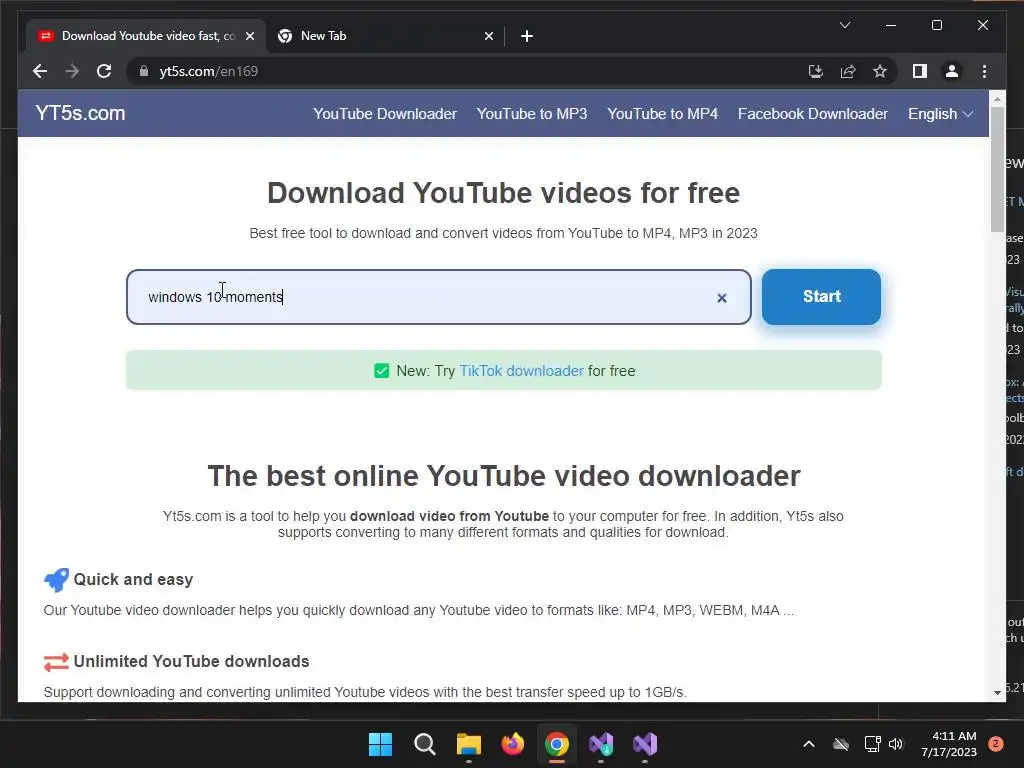
Task: Share this page with the share icon
Action: click(848, 71)
